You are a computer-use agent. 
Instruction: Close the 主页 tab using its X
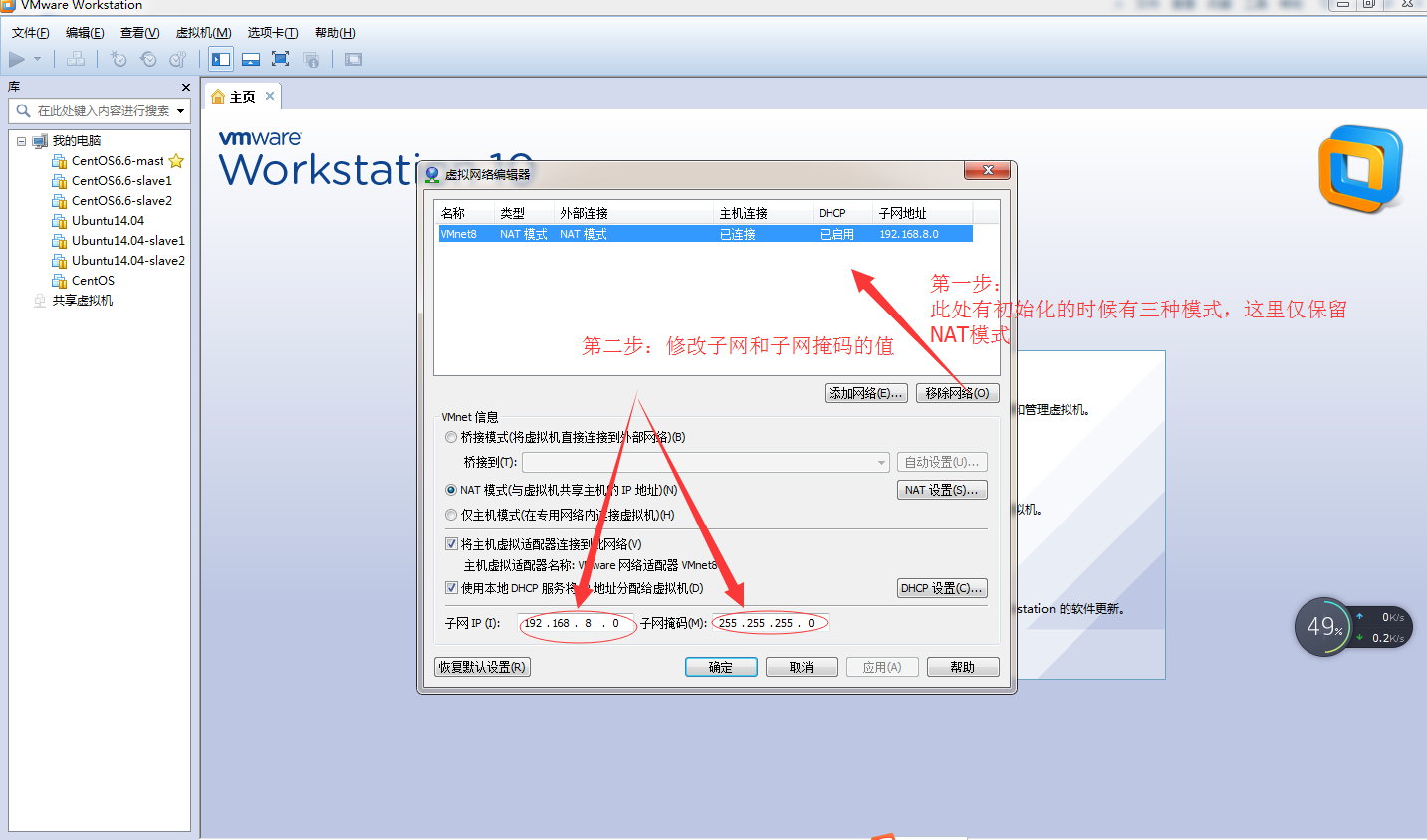click(x=270, y=96)
